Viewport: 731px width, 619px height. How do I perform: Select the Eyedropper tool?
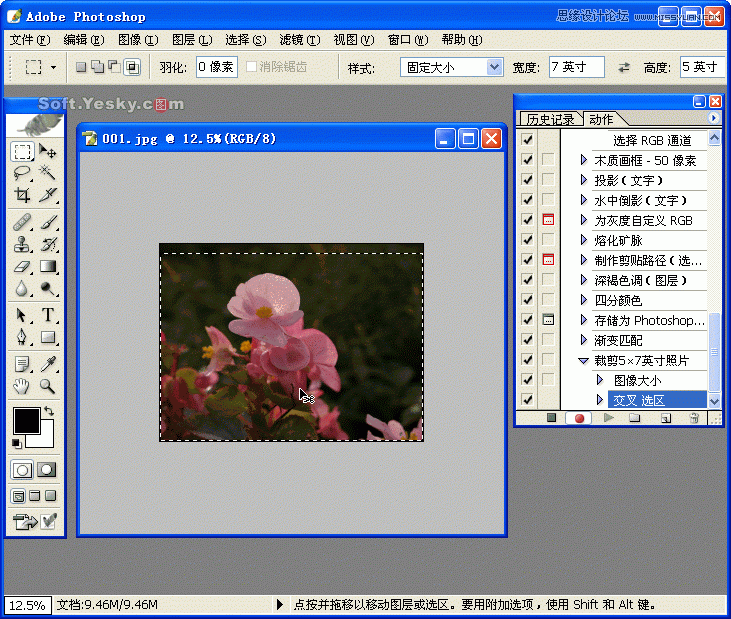pyautogui.click(x=48, y=364)
